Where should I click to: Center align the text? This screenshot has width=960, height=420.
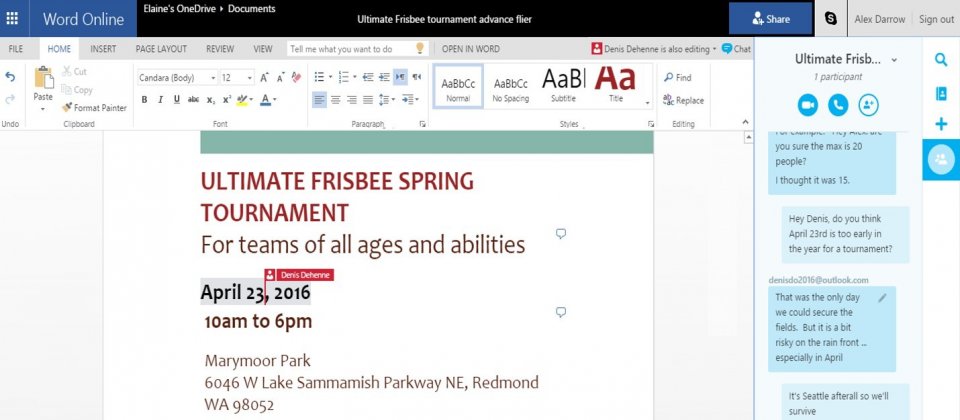point(336,99)
